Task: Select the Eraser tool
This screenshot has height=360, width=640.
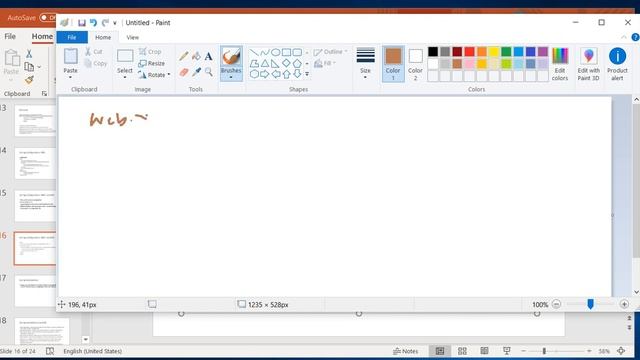Action: [x=184, y=72]
